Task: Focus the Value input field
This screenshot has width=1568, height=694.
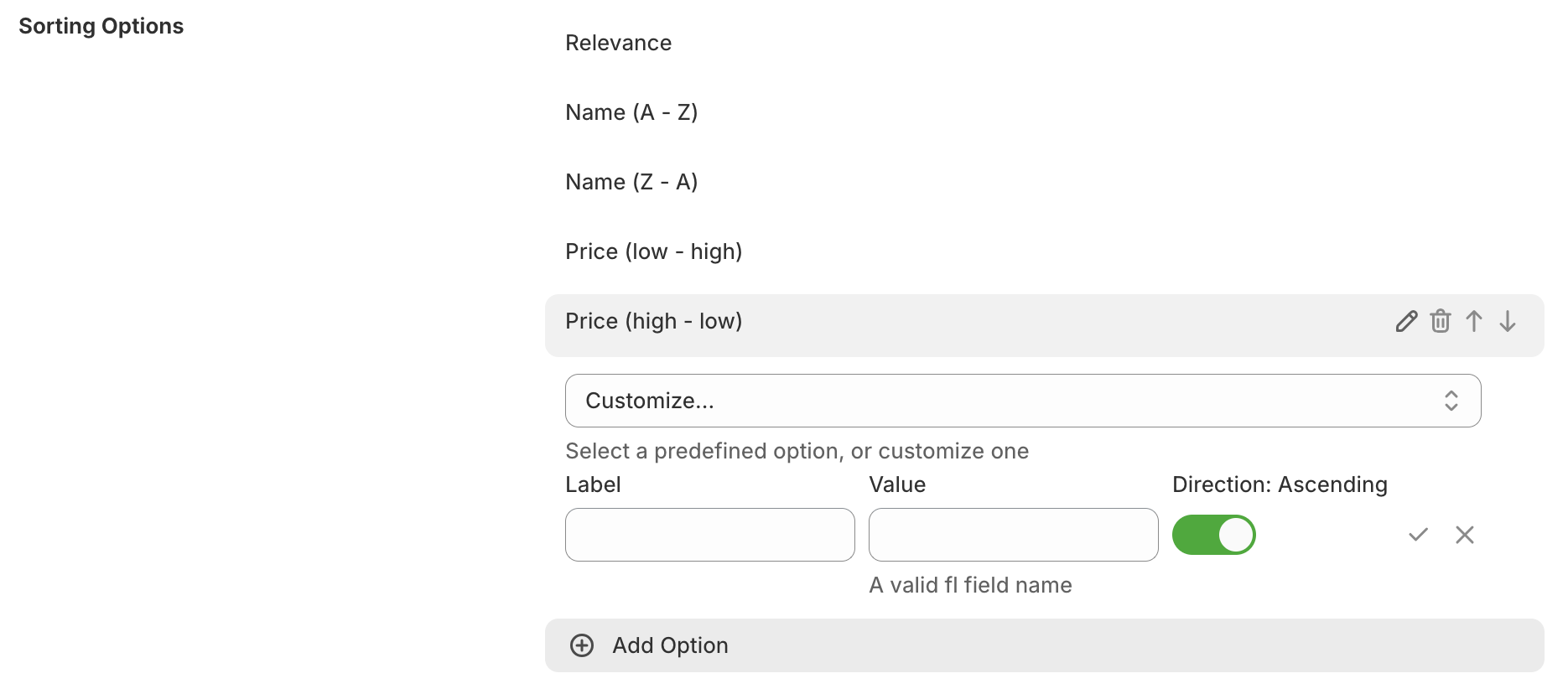Action: tap(1013, 535)
